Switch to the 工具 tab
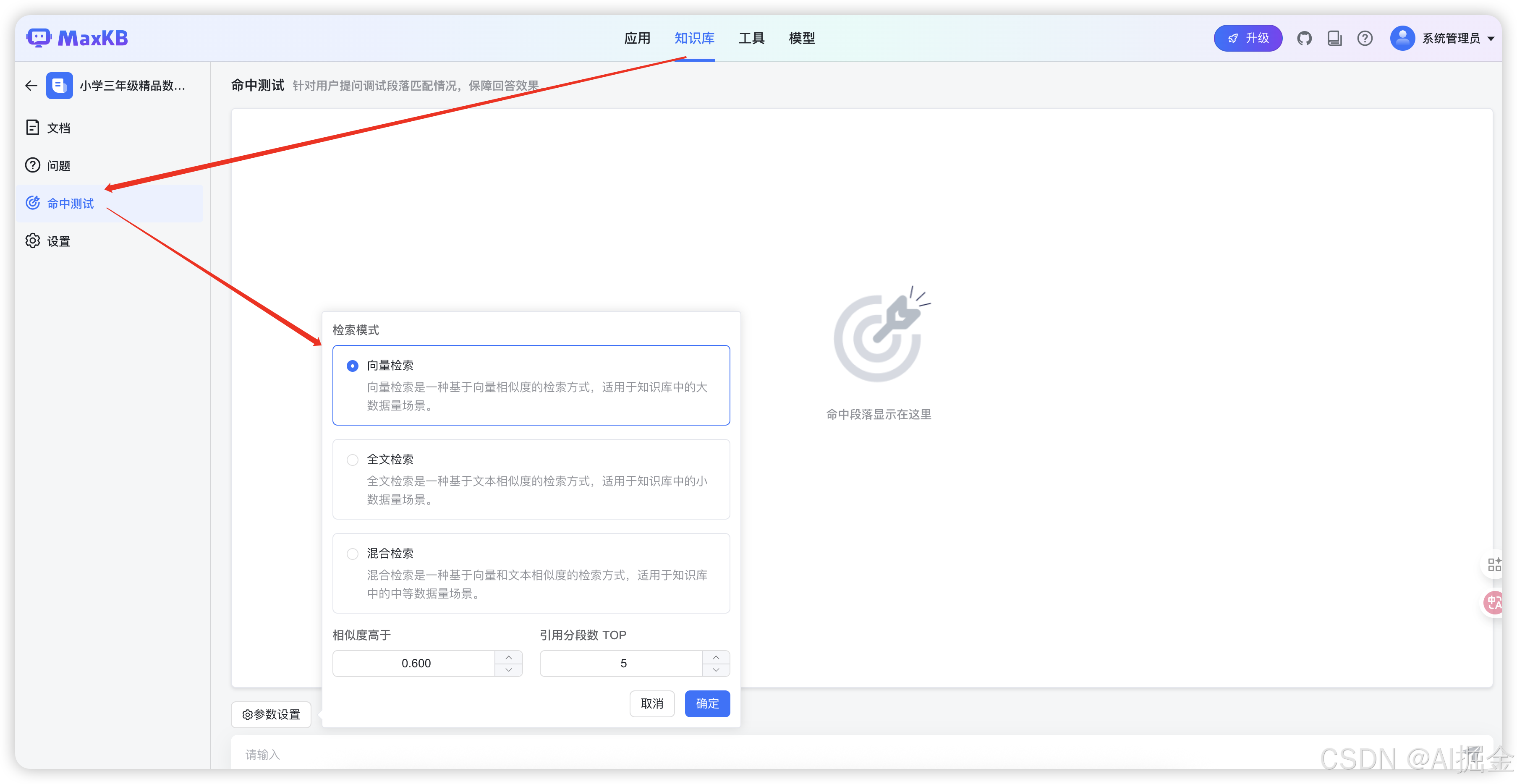Viewport: 1517px width, 784px height. (752, 38)
